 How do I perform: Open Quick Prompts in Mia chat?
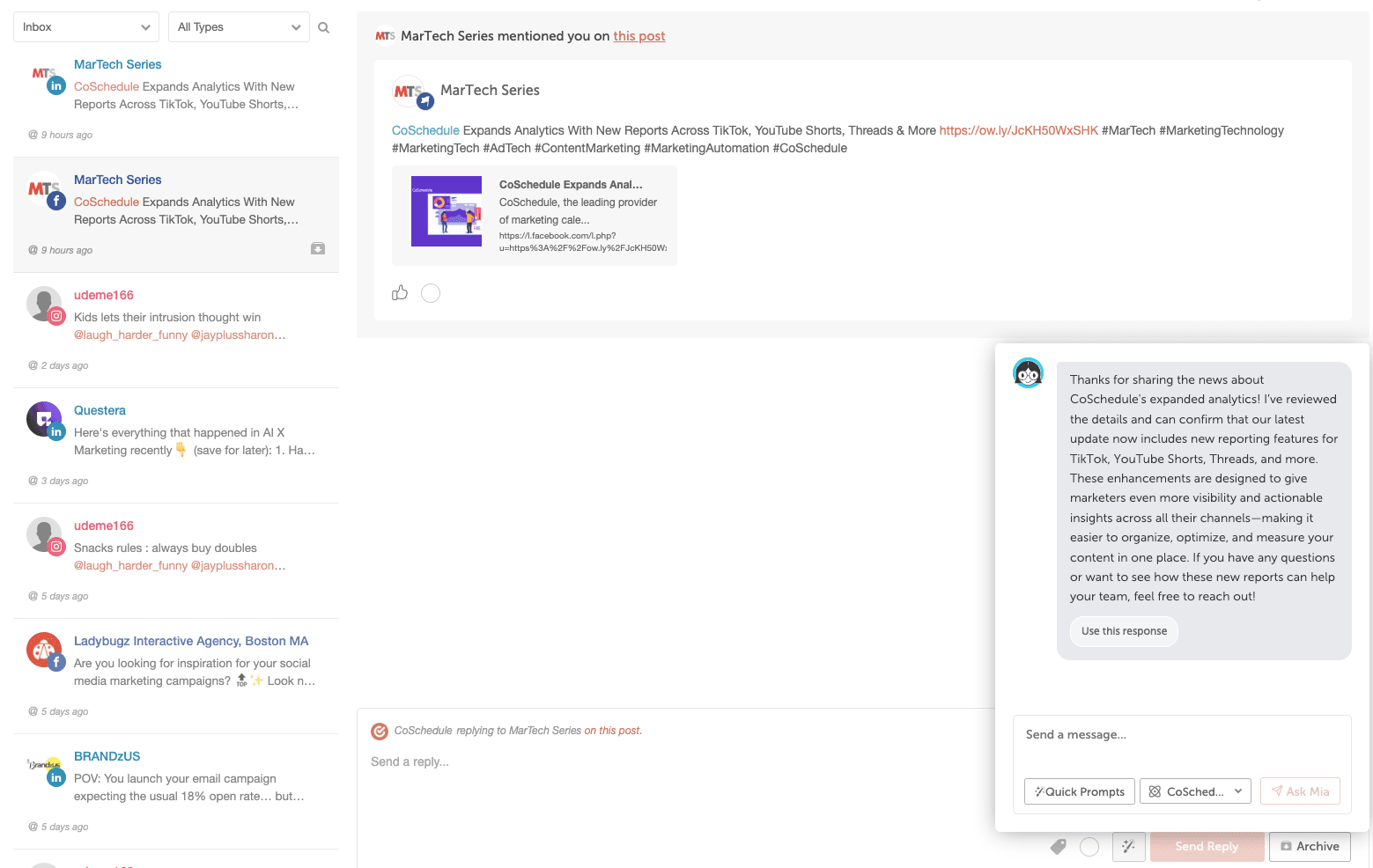pyautogui.click(x=1080, y=791)
